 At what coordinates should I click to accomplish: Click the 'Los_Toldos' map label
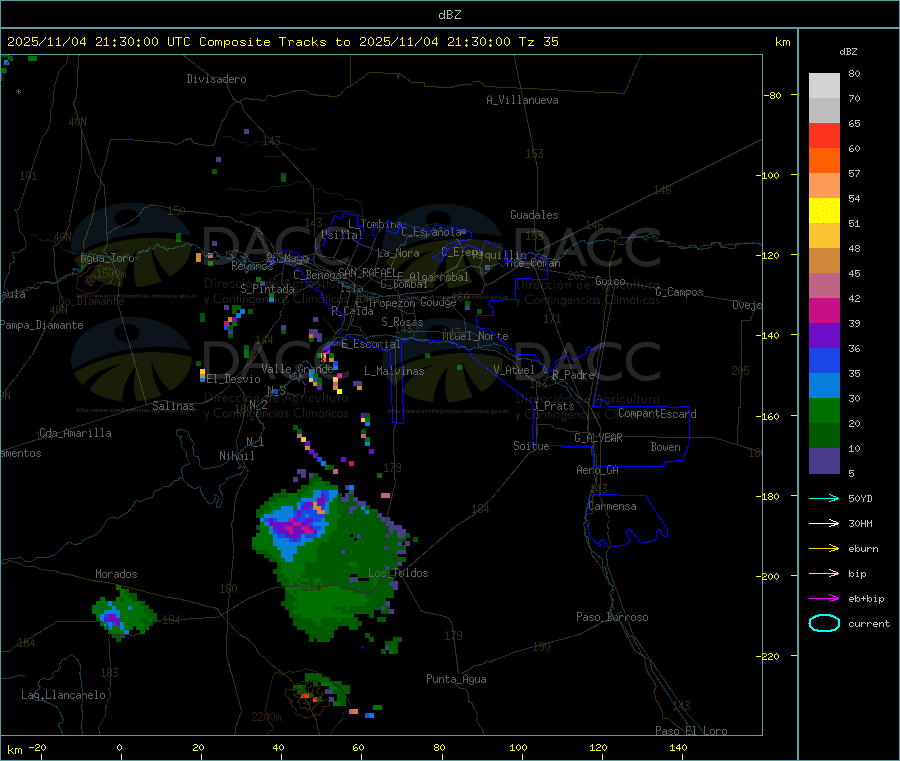[398, 573]
